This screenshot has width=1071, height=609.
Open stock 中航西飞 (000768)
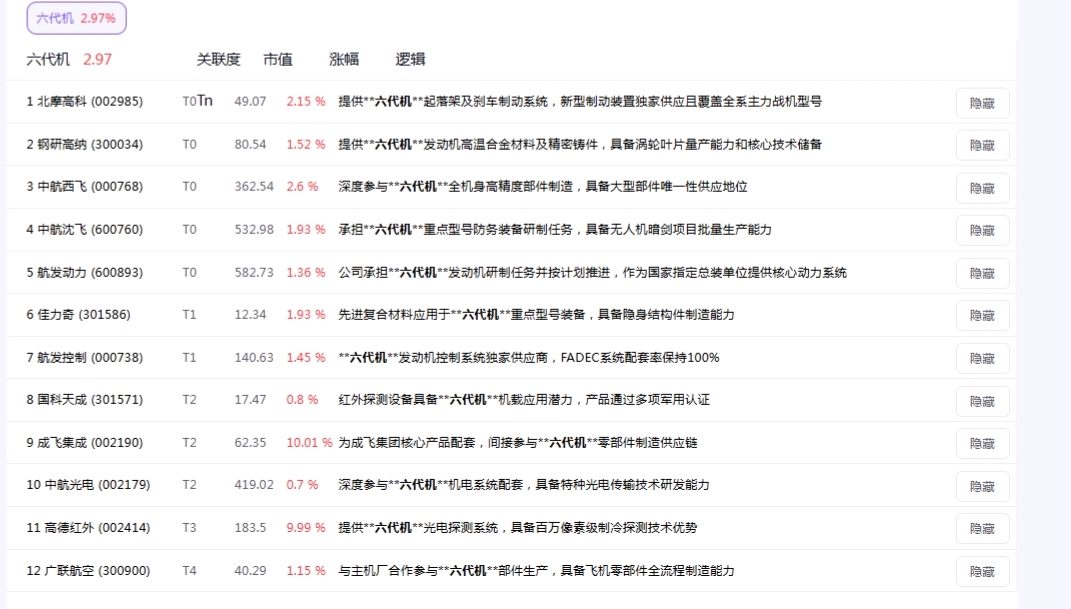coord(85,186)
